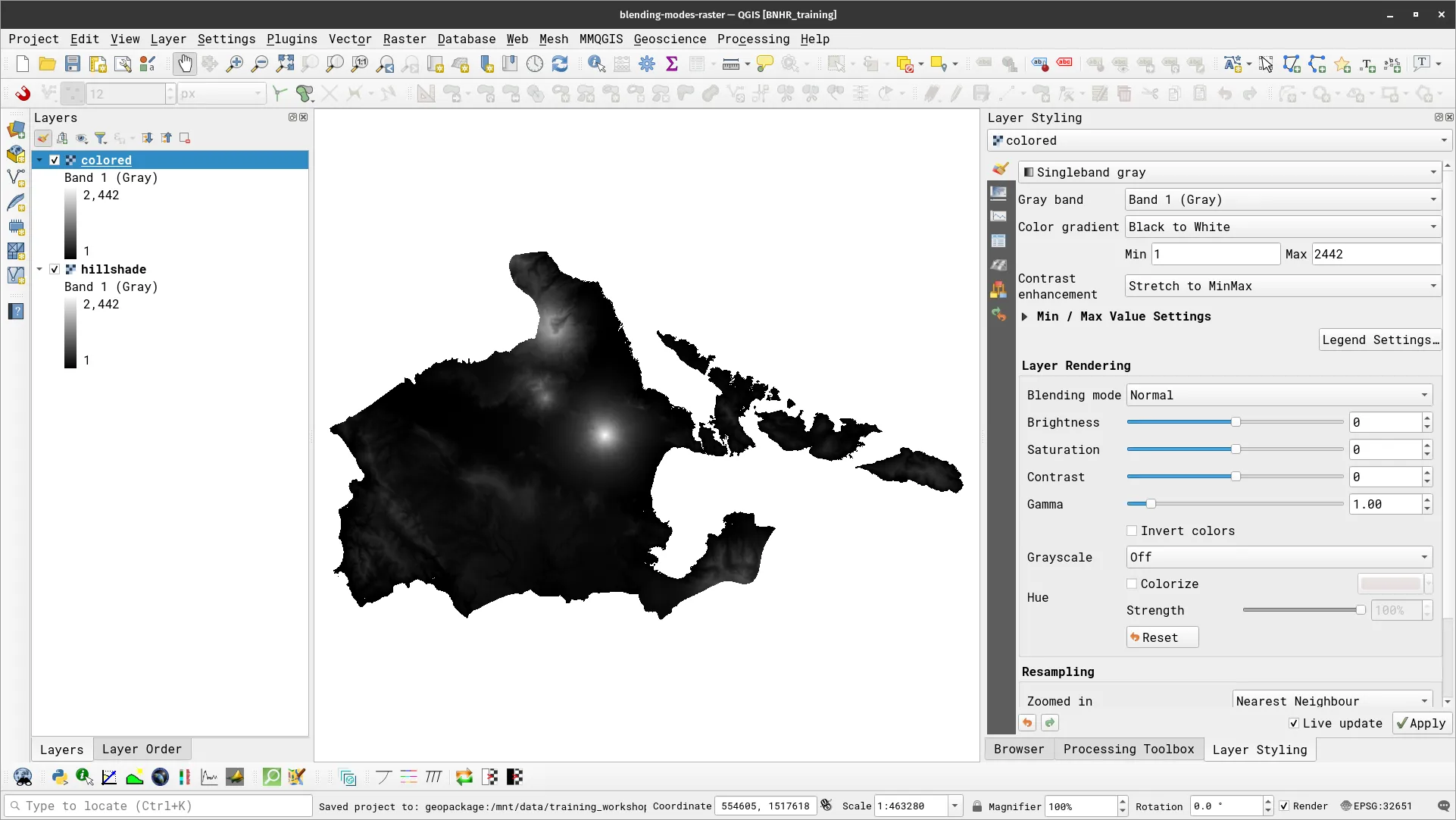
Task: Open the Identify Features tool
Action: pyautogui.click(x=597, y=64)
